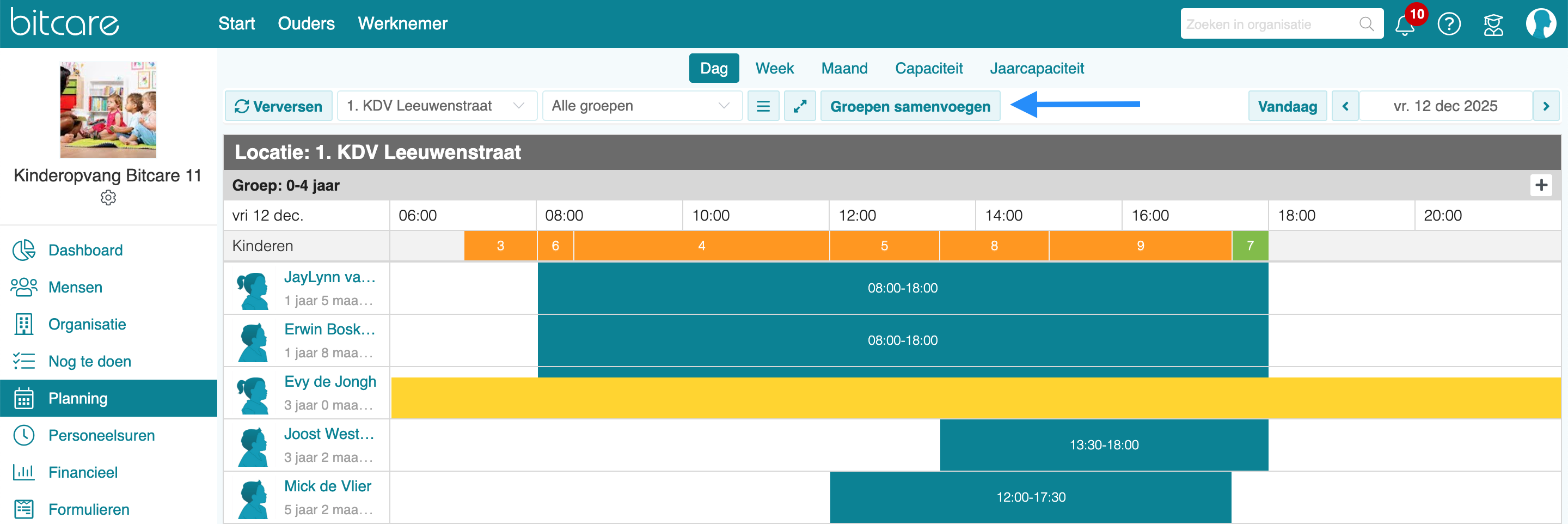
Task: Open the KDV Leeuwenstraat location dropdown
Action: 437,106
